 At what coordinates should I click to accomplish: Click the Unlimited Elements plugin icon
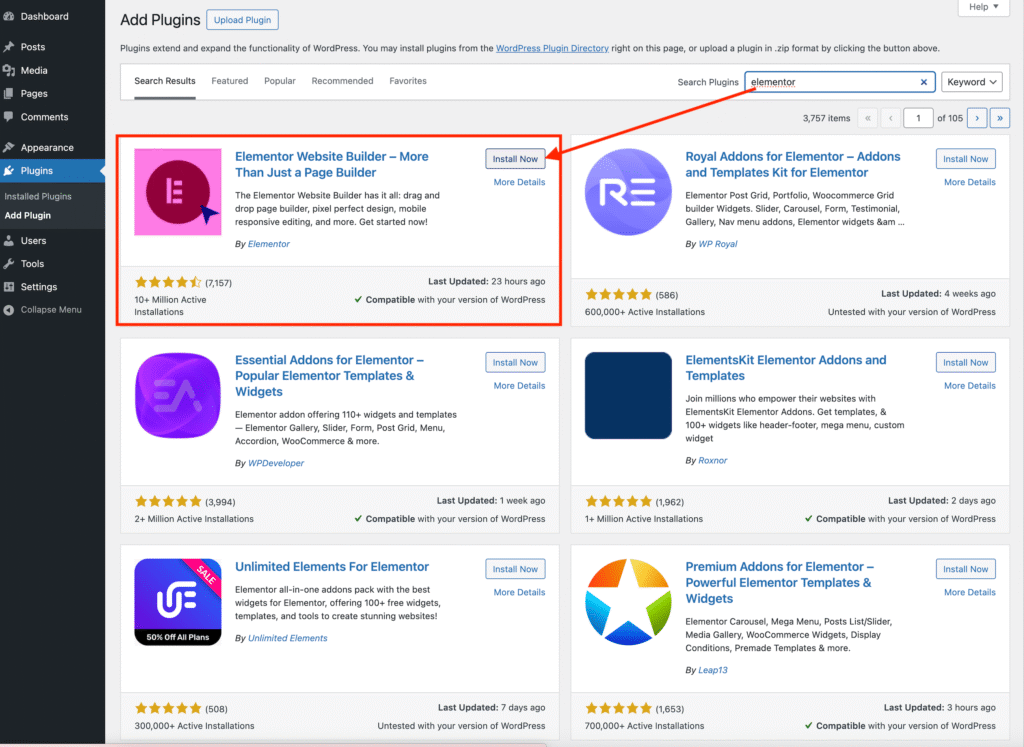(x=178, y=601)
